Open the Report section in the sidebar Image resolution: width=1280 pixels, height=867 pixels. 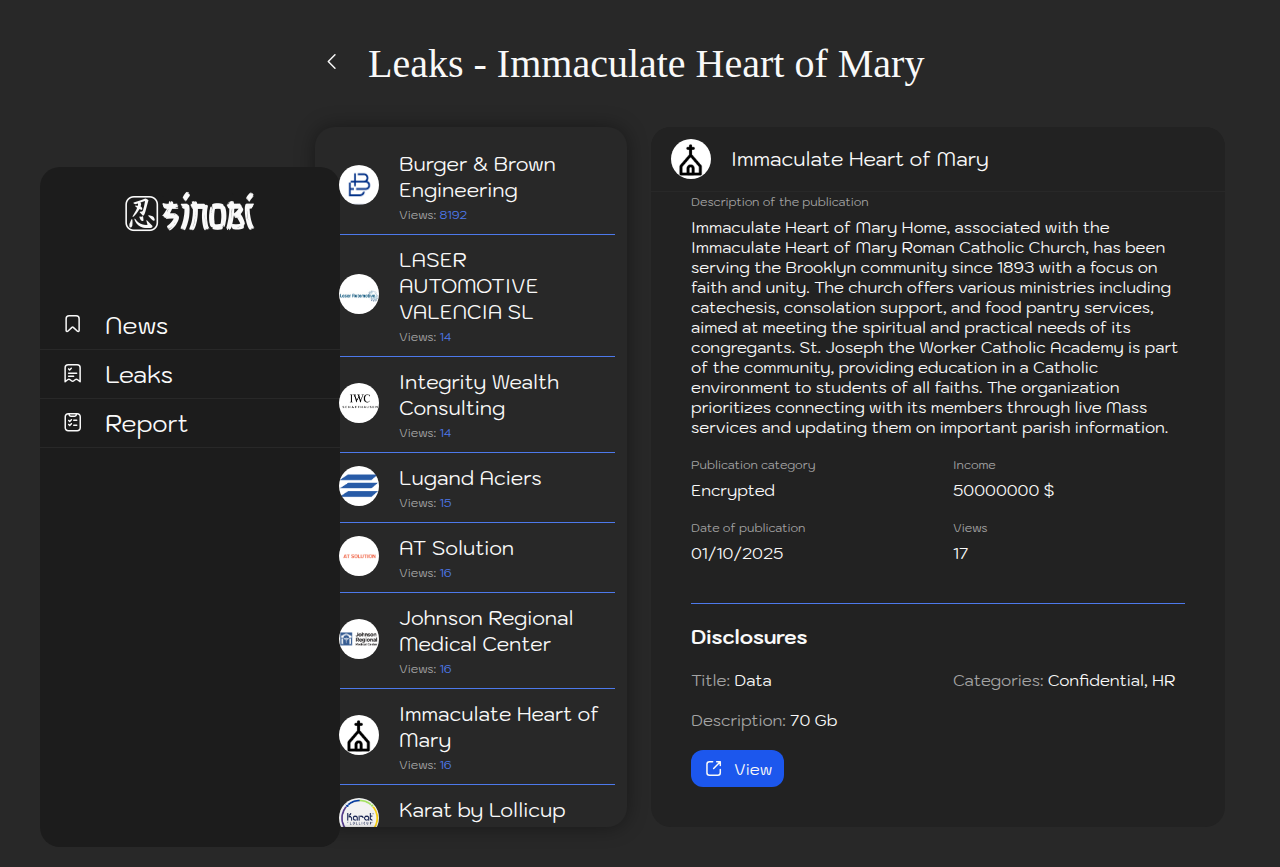146,424
